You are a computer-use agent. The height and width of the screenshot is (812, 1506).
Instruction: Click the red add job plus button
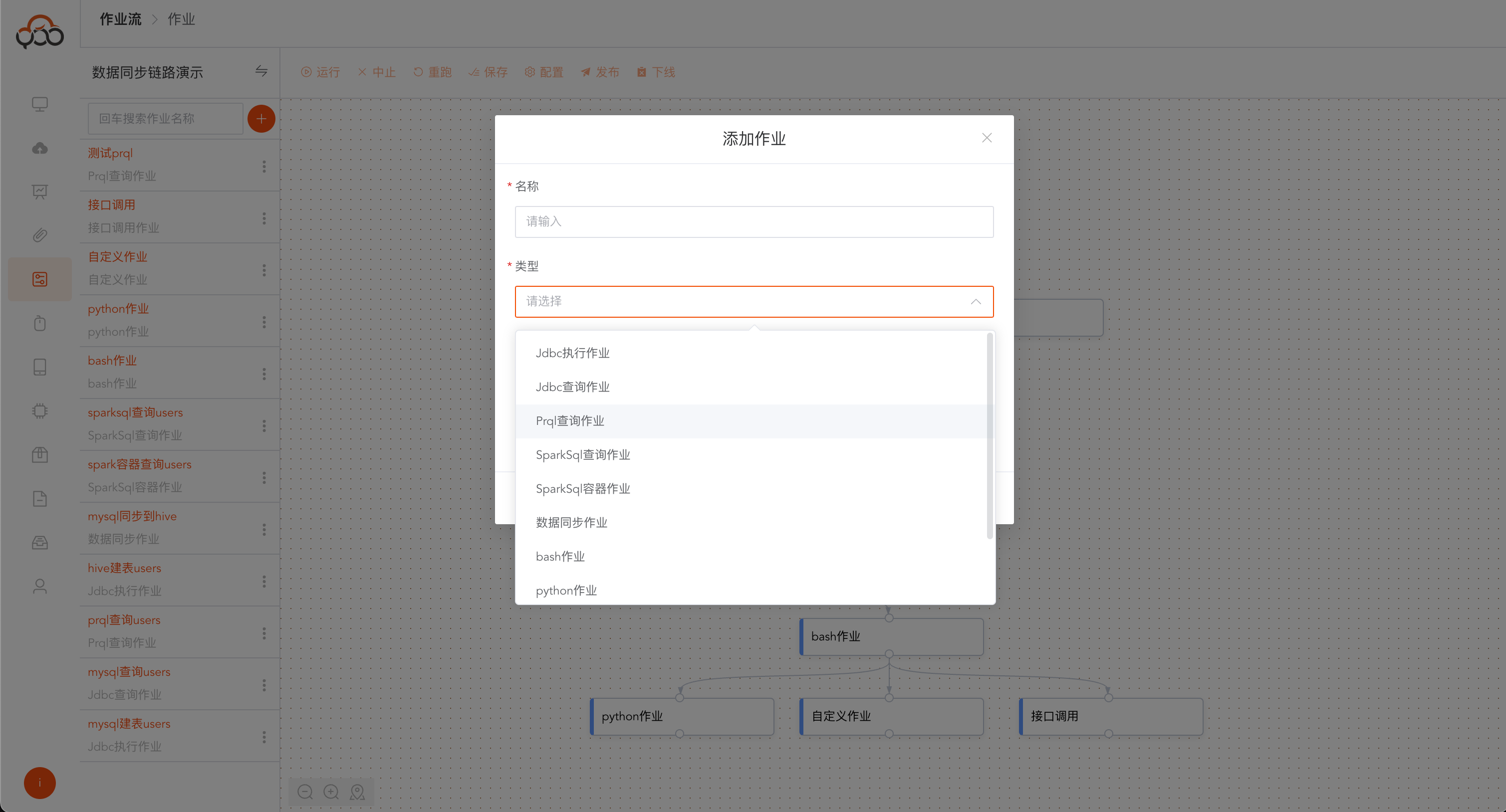tap(261, 119)
